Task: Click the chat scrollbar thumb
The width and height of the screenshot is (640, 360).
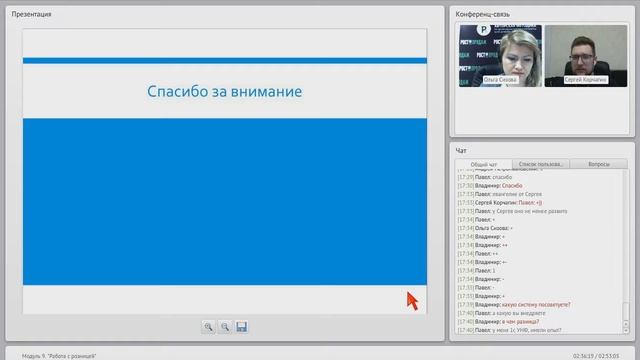Action: pyautogui.click(x=626, y=312)
